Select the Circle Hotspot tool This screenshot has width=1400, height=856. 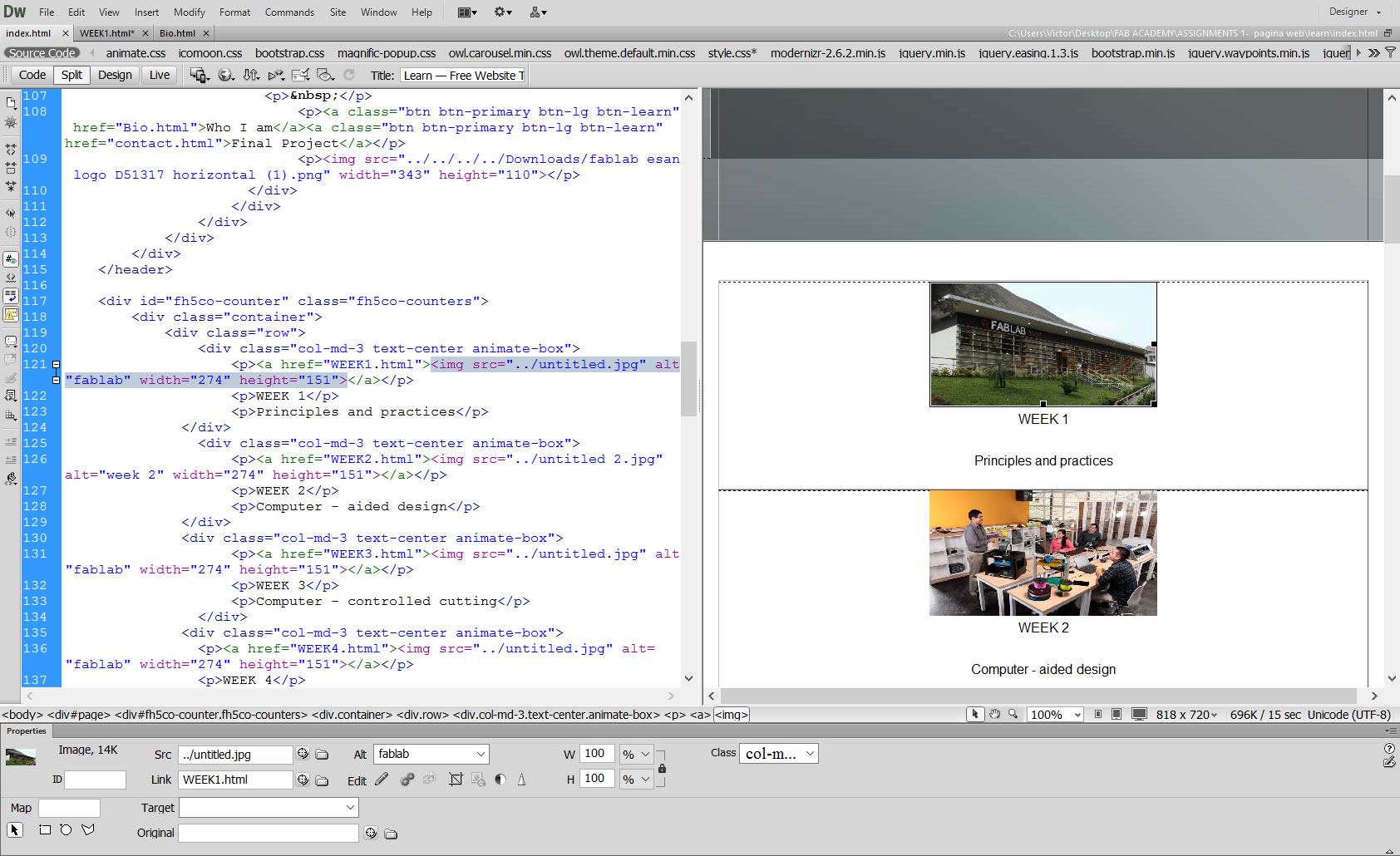point(66,829)
